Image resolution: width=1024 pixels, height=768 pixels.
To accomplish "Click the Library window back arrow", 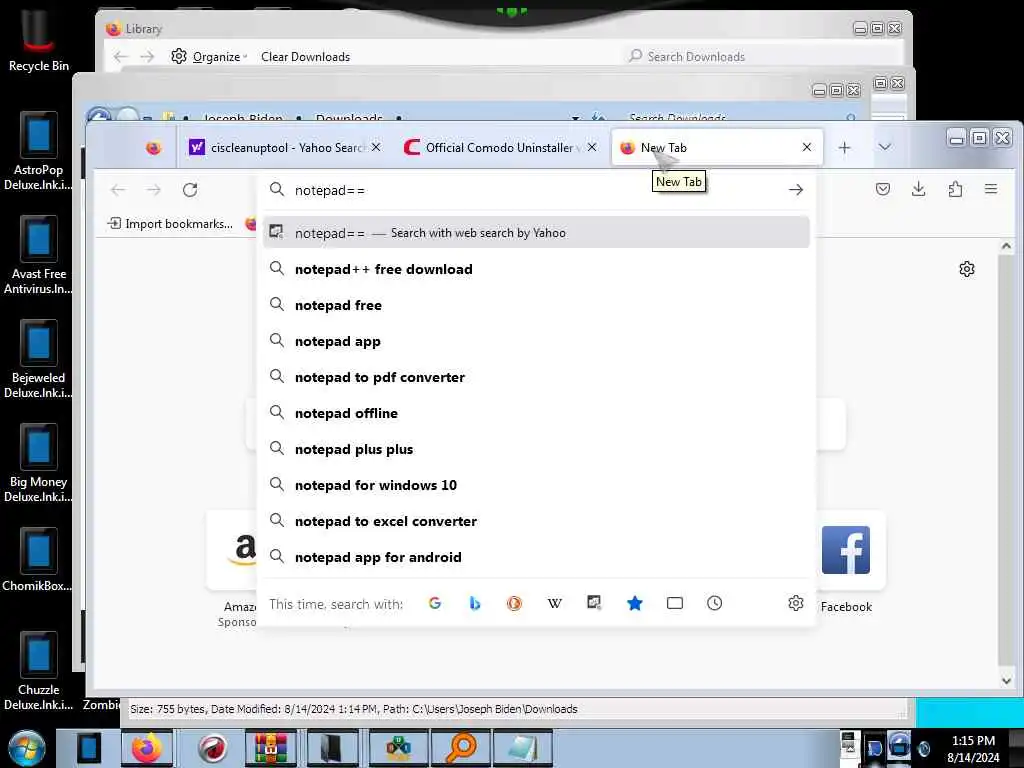I will 121,57.
